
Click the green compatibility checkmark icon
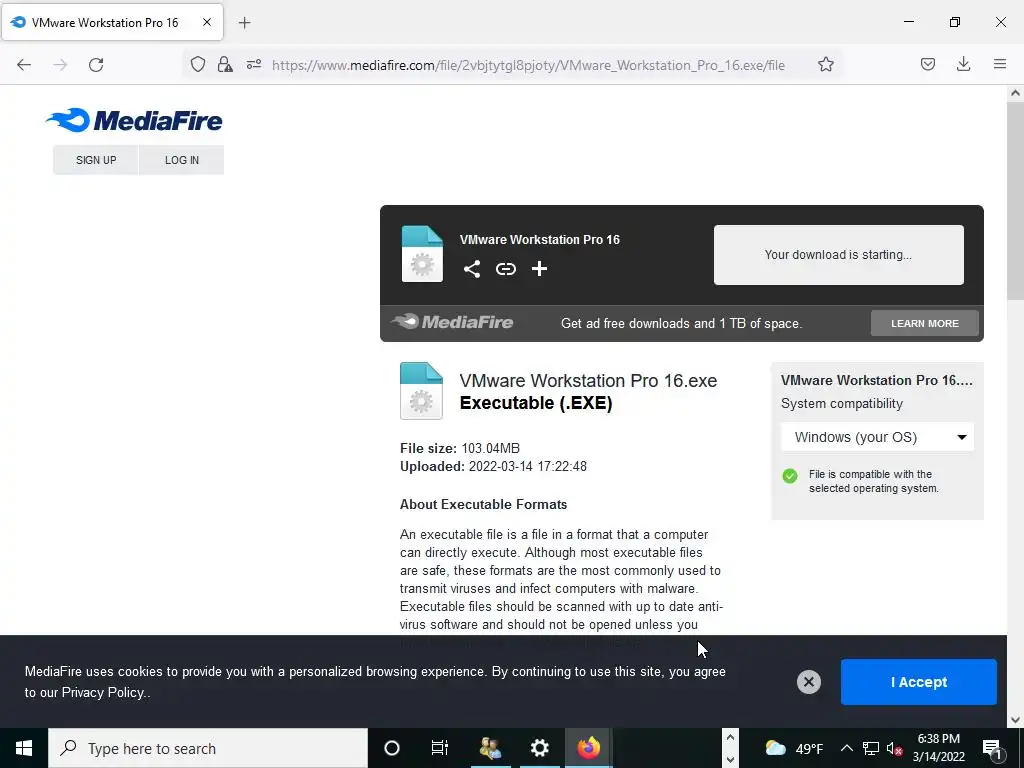click(x=790, y=475)
